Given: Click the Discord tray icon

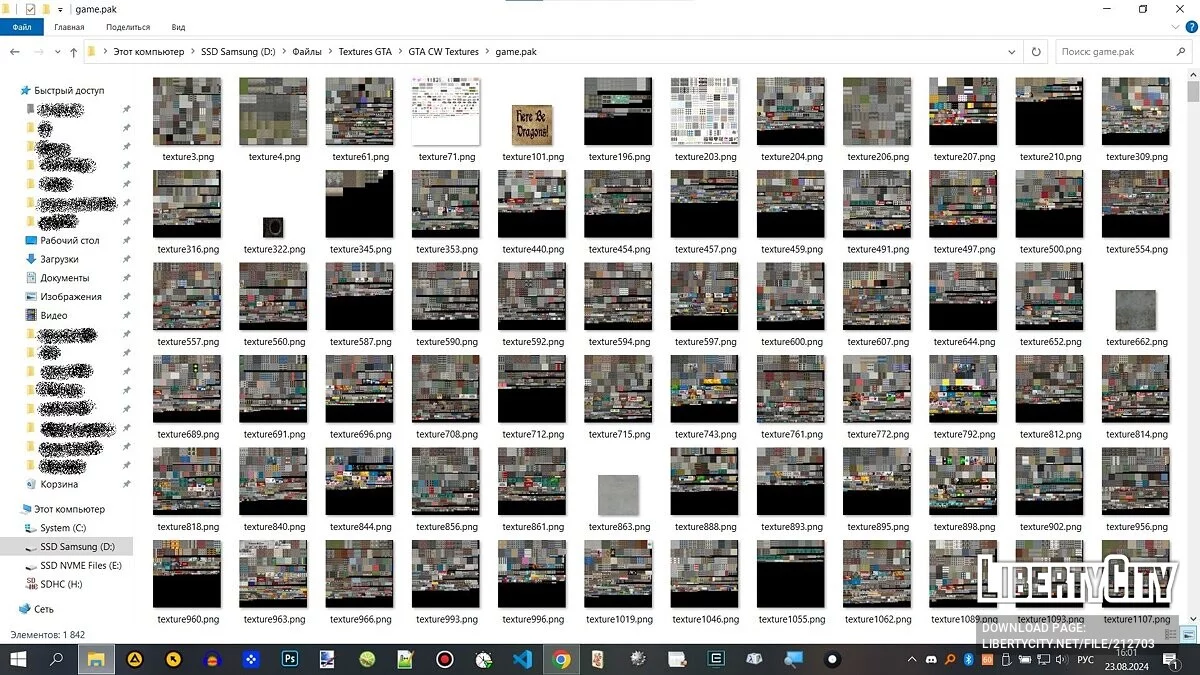Looking at the screenshot, I should [932, 659].
